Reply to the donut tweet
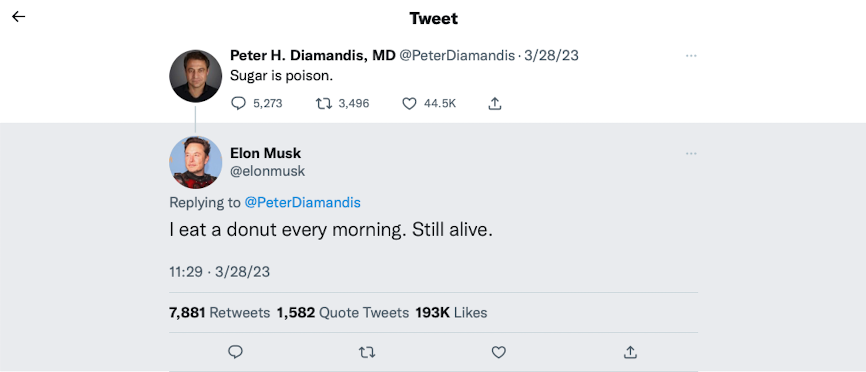 [x=236, y=352]
